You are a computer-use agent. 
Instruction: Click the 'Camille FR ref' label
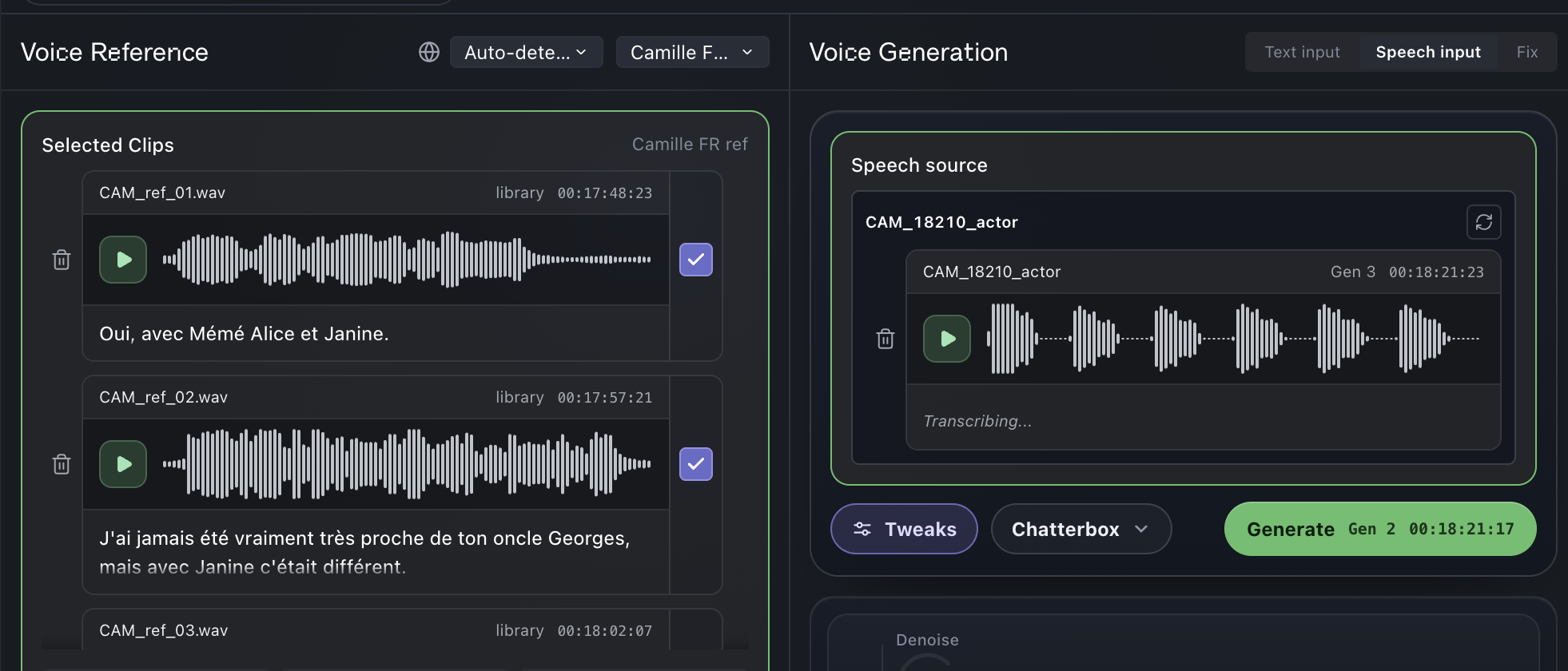pyautogui.click(x=690, y=145)
